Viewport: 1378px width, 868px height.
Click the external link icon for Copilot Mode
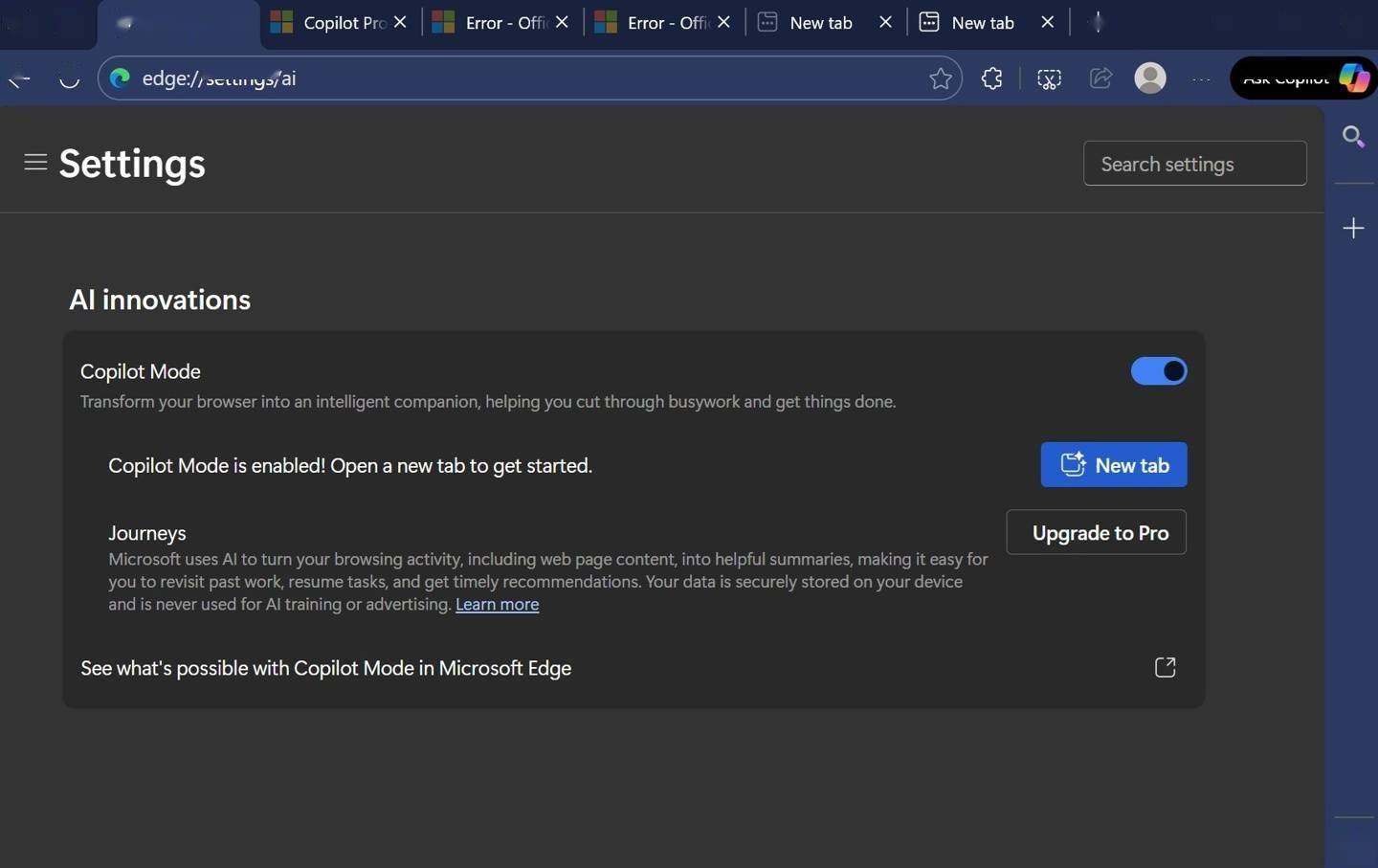tap(1165, 667)
